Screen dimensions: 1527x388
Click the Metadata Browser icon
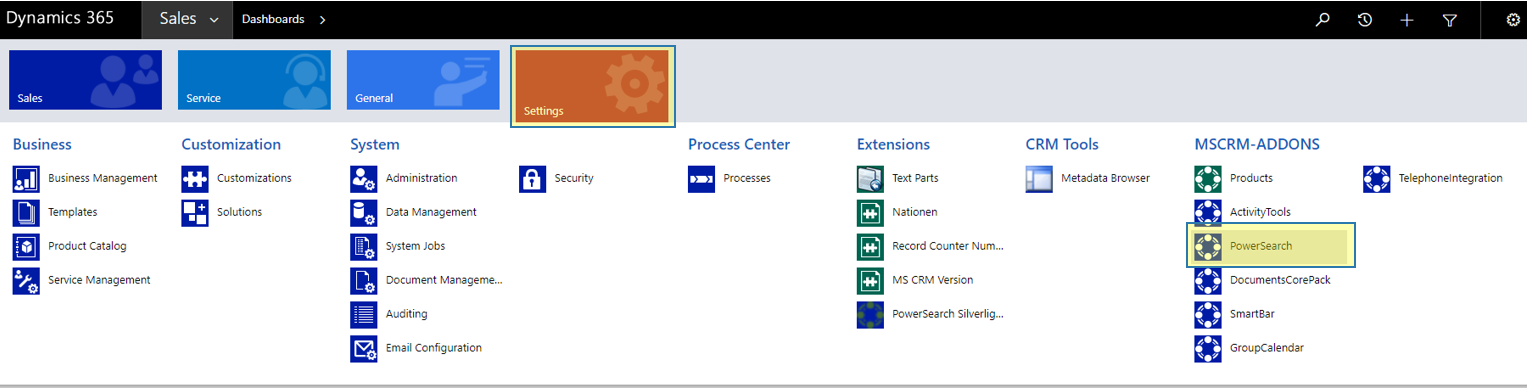point(1040,179)
